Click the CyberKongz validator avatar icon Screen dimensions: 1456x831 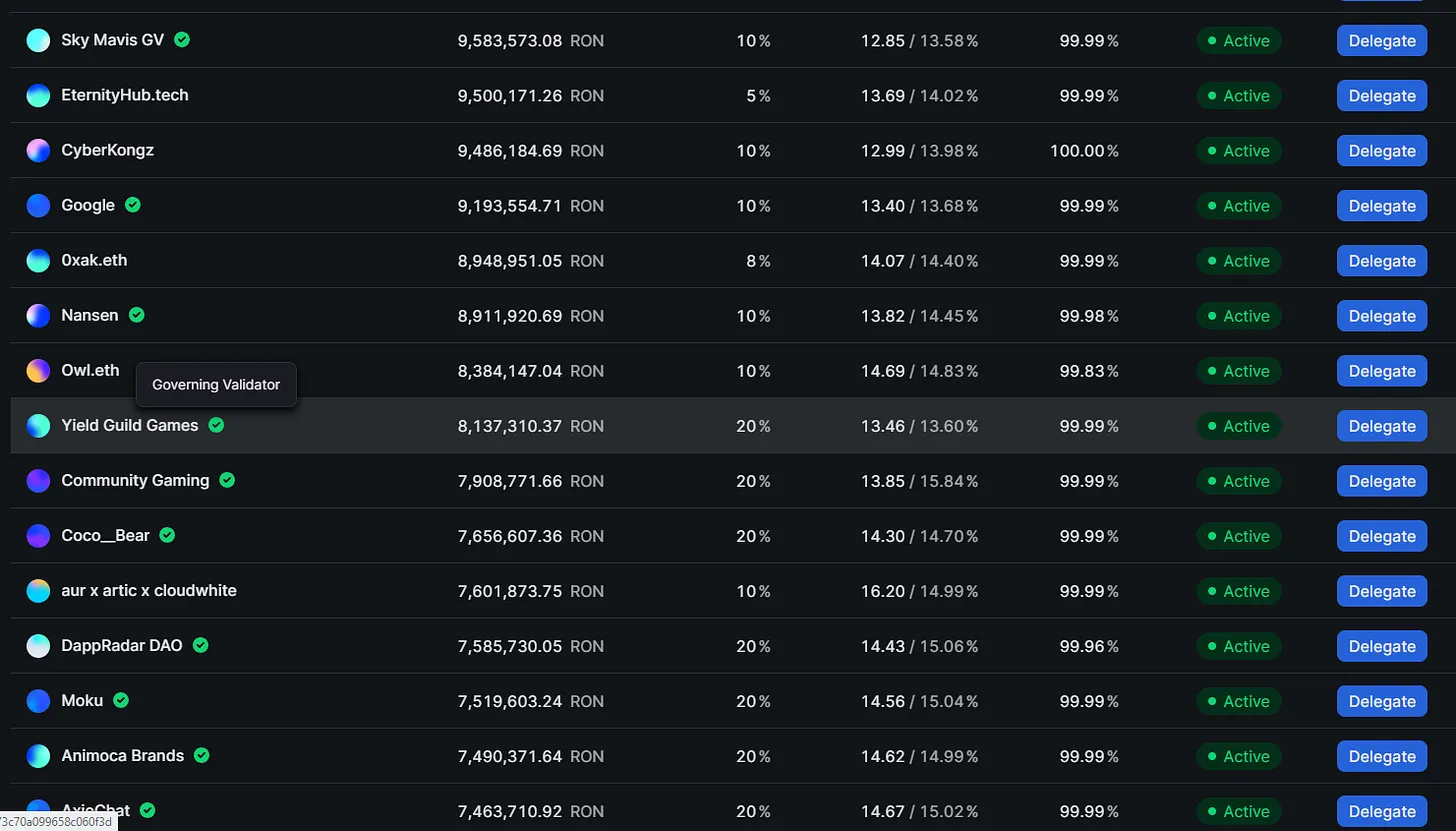pos(38,151)
